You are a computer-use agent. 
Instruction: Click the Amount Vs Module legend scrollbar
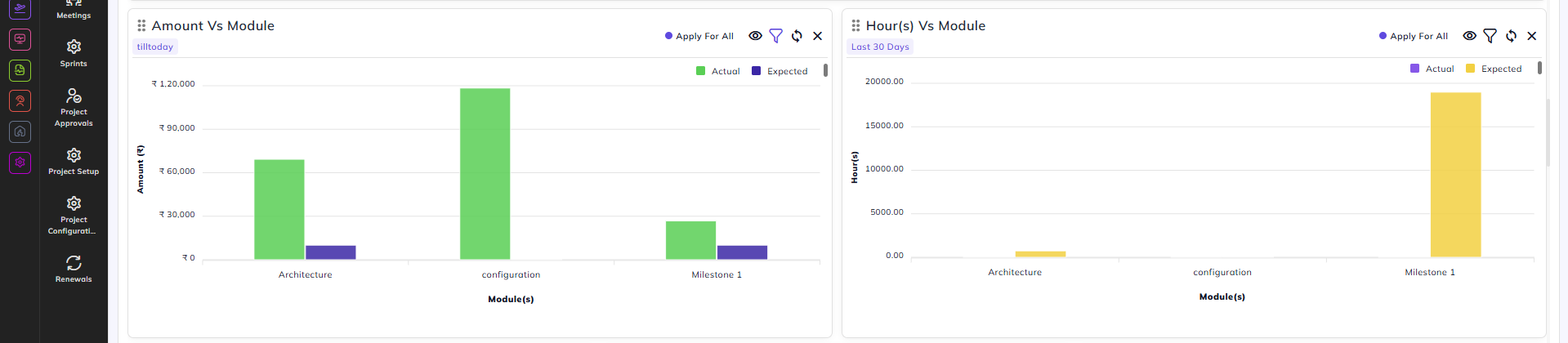coord(825,70)
